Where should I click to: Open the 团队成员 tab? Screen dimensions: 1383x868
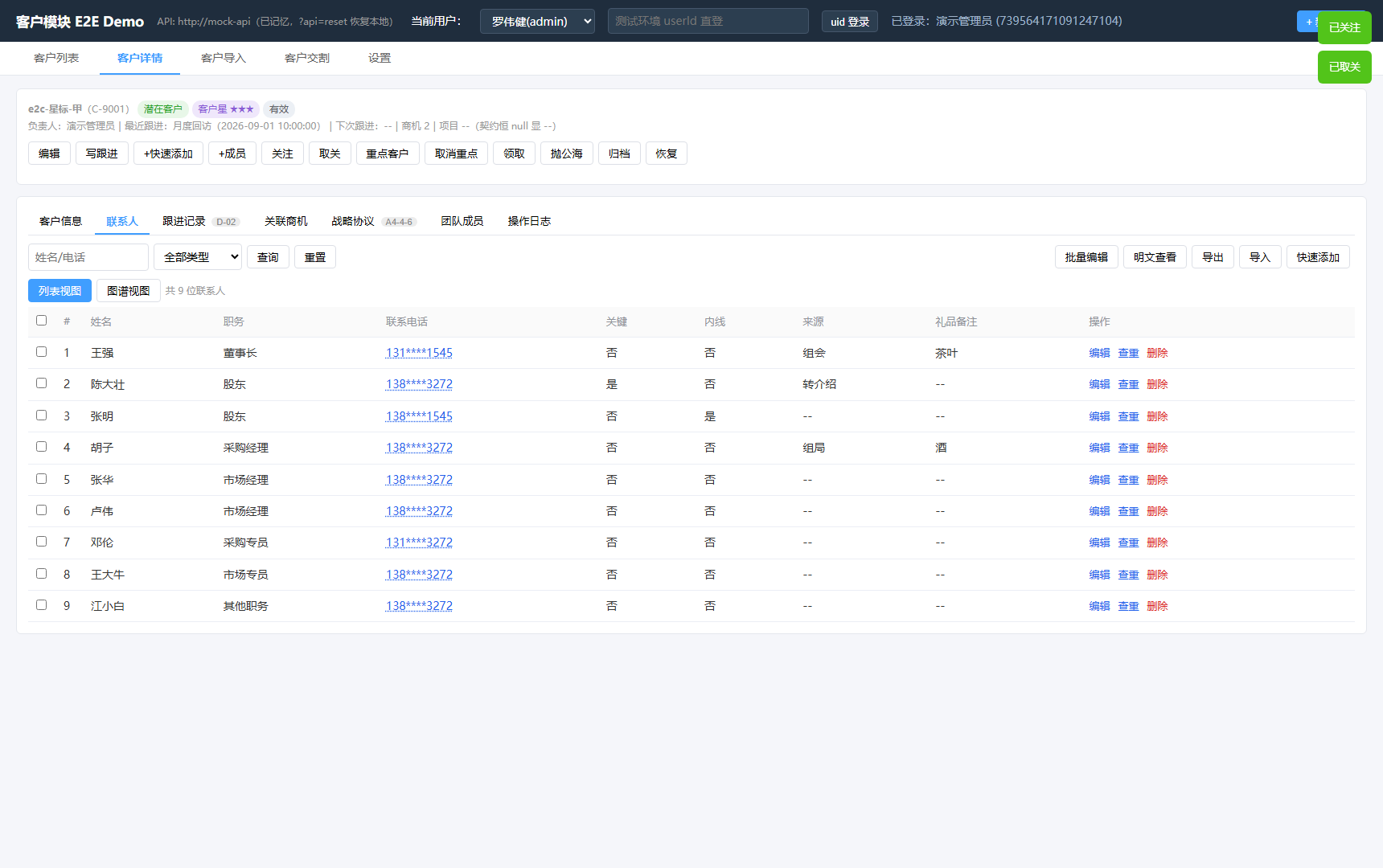462,221
